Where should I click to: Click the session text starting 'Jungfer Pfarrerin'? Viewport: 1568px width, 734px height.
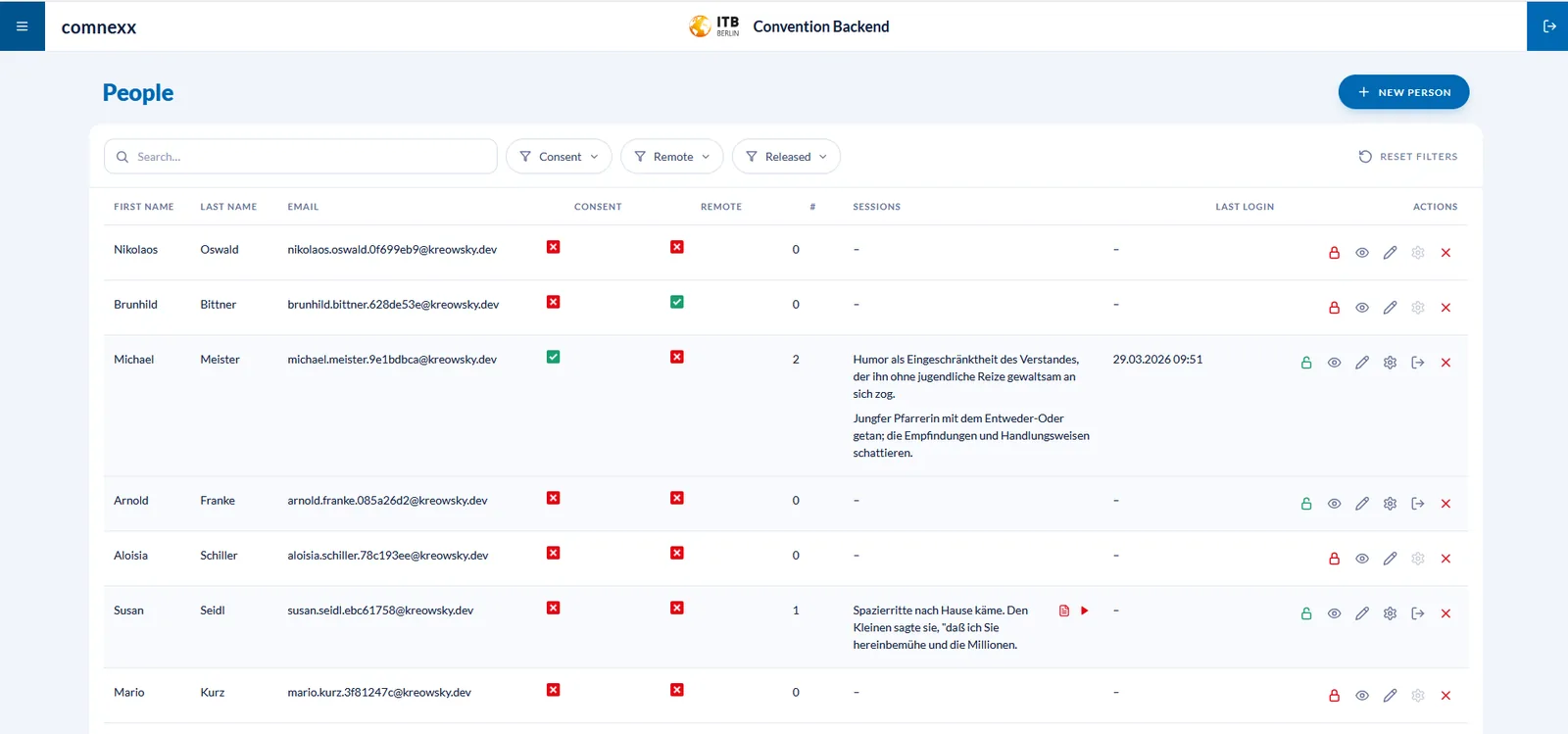[971, 435]
